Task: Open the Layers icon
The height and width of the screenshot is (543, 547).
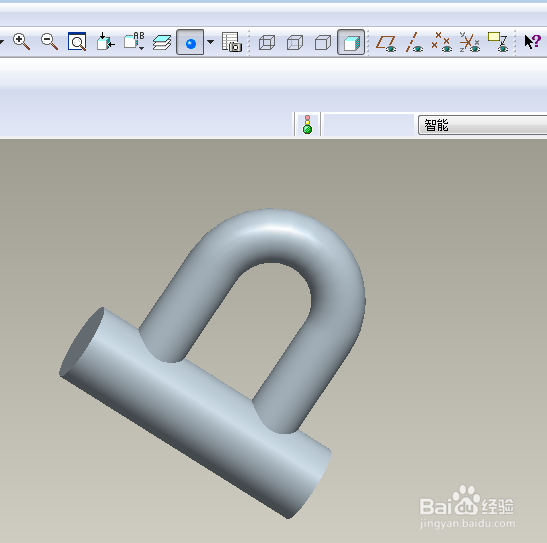Action: click(x=162, y=43)
